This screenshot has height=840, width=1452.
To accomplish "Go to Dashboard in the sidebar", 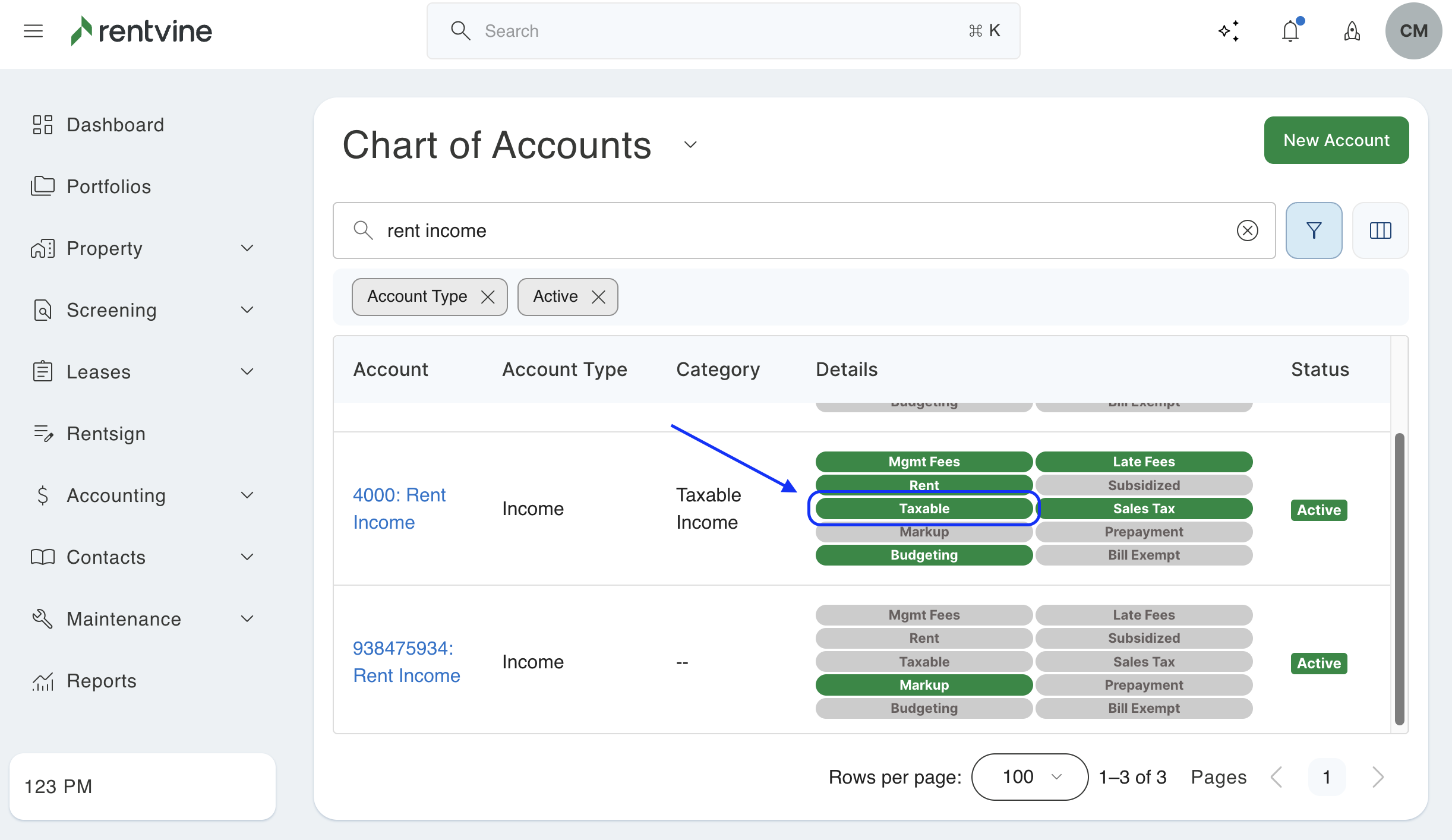I will click(x=115, y=125).
